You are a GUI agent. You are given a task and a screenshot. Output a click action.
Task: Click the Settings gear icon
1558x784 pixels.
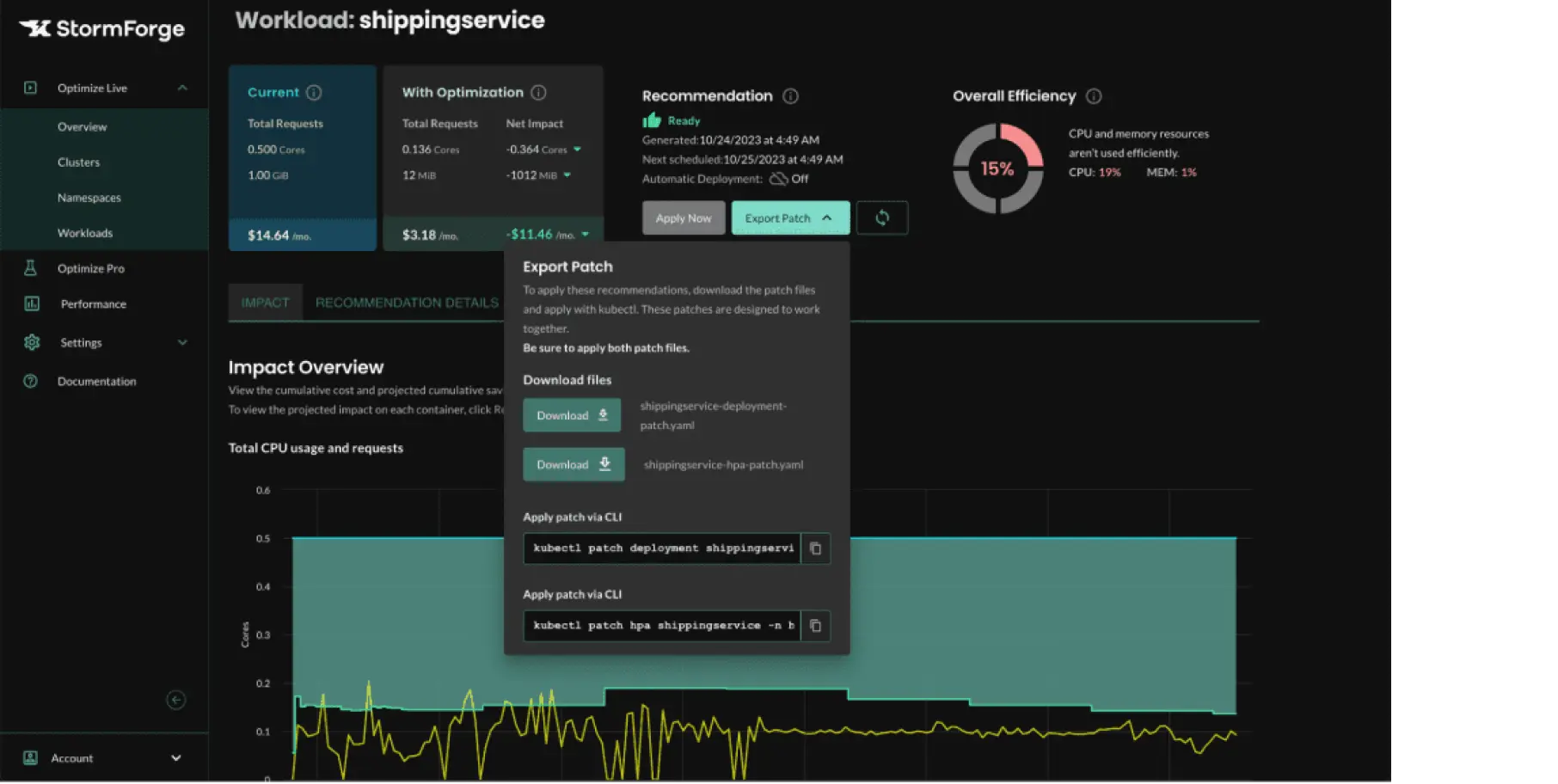click(32, 342)
